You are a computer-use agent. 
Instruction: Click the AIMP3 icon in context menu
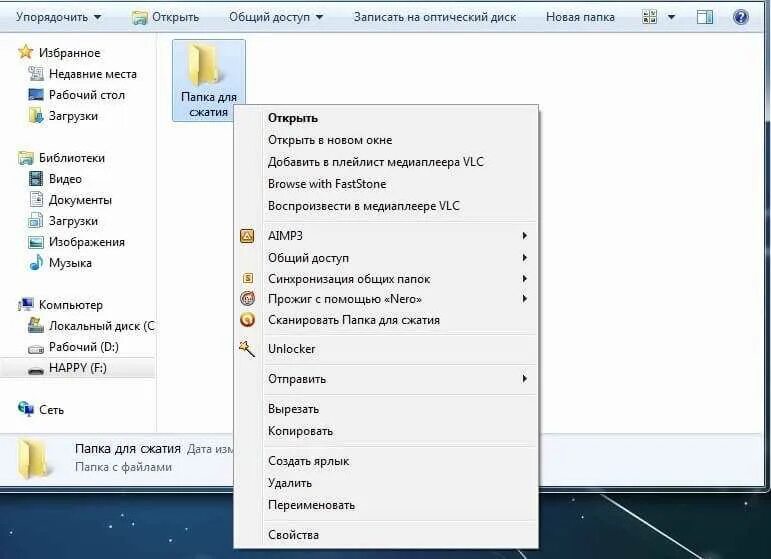pyautogui.click(x=247, y=236)
